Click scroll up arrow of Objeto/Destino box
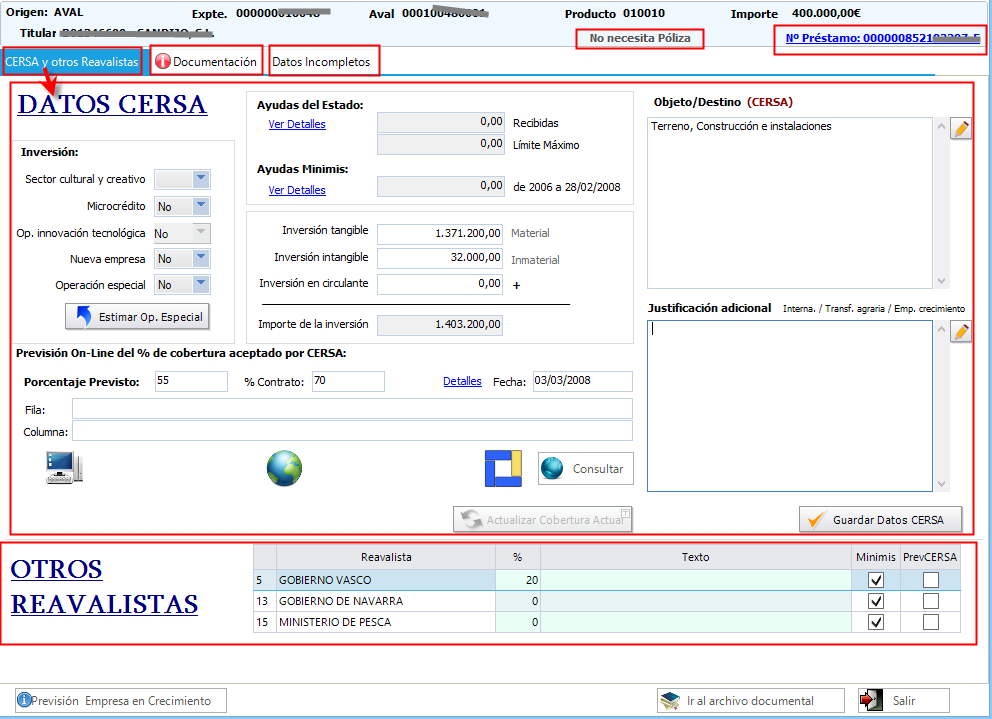 941,126
